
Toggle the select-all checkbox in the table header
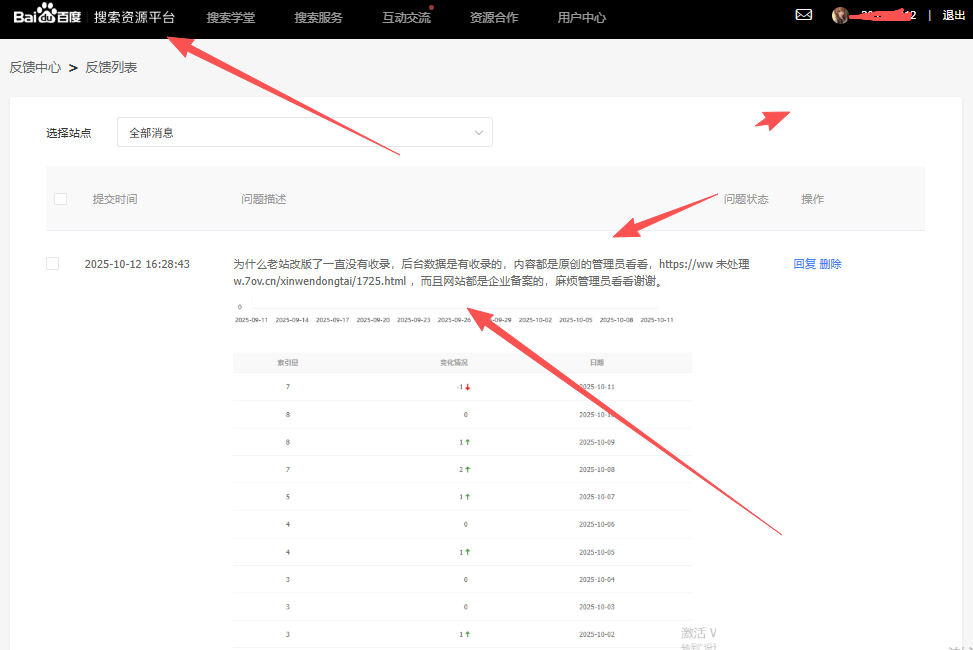coord(59,198)
